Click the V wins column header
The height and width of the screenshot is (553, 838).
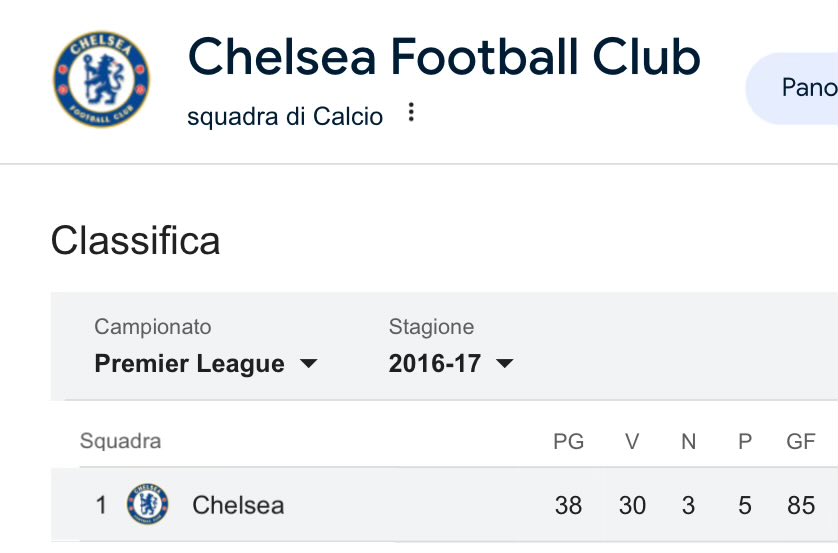(x=632, y=441)
